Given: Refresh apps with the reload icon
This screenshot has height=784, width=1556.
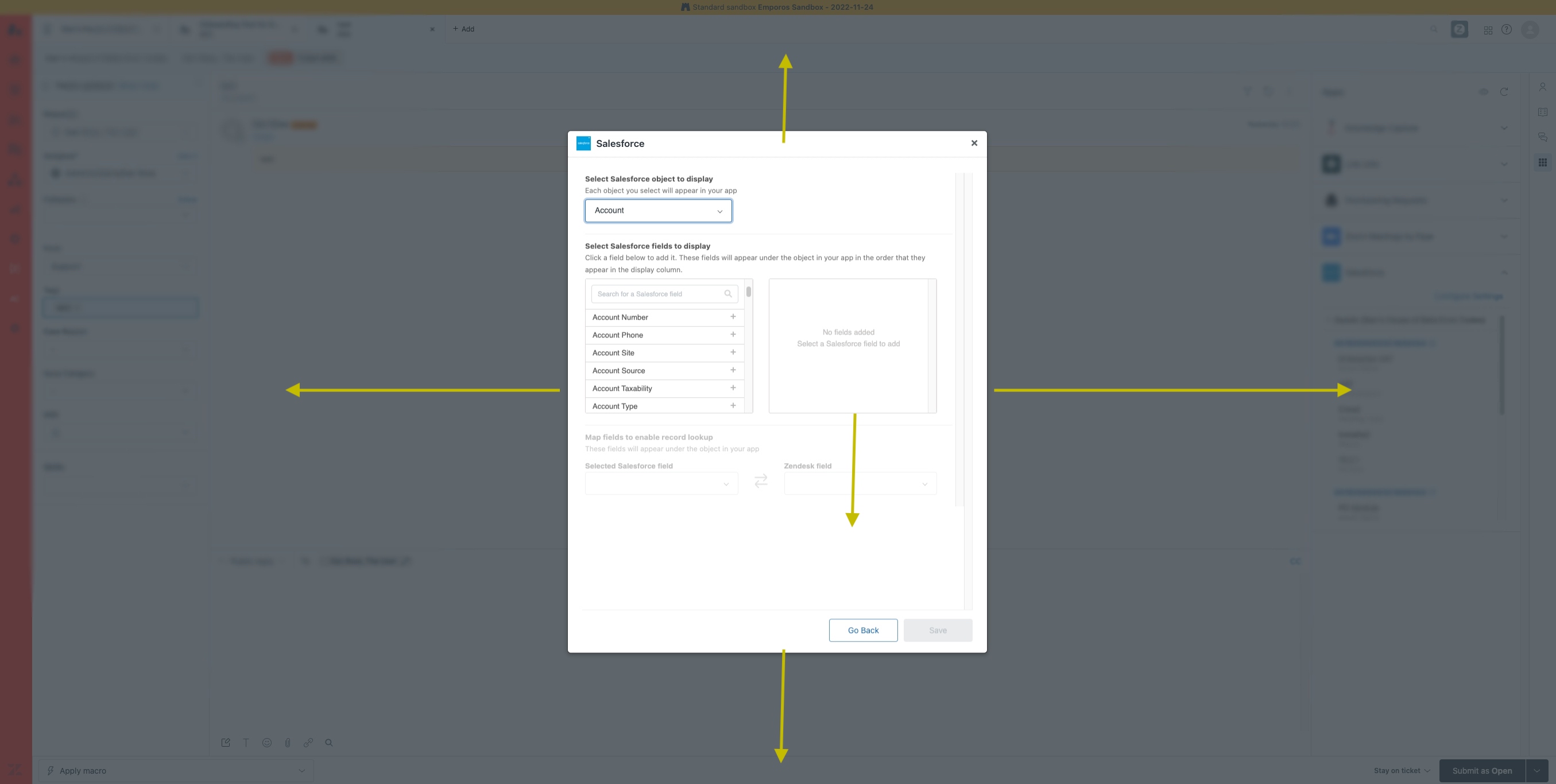Looking at the screenshot, I should pos(1504,92).
